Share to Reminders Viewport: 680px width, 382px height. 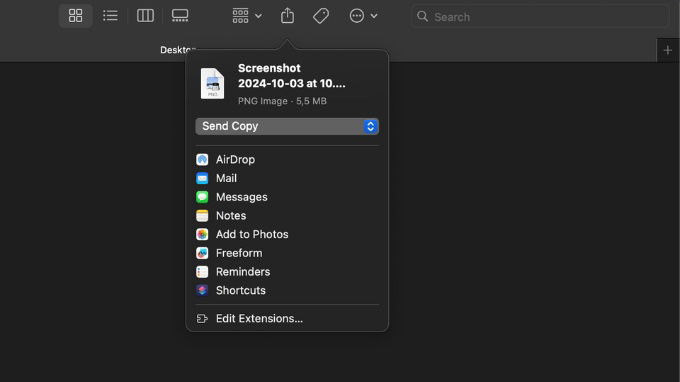(x=287, y=271)
